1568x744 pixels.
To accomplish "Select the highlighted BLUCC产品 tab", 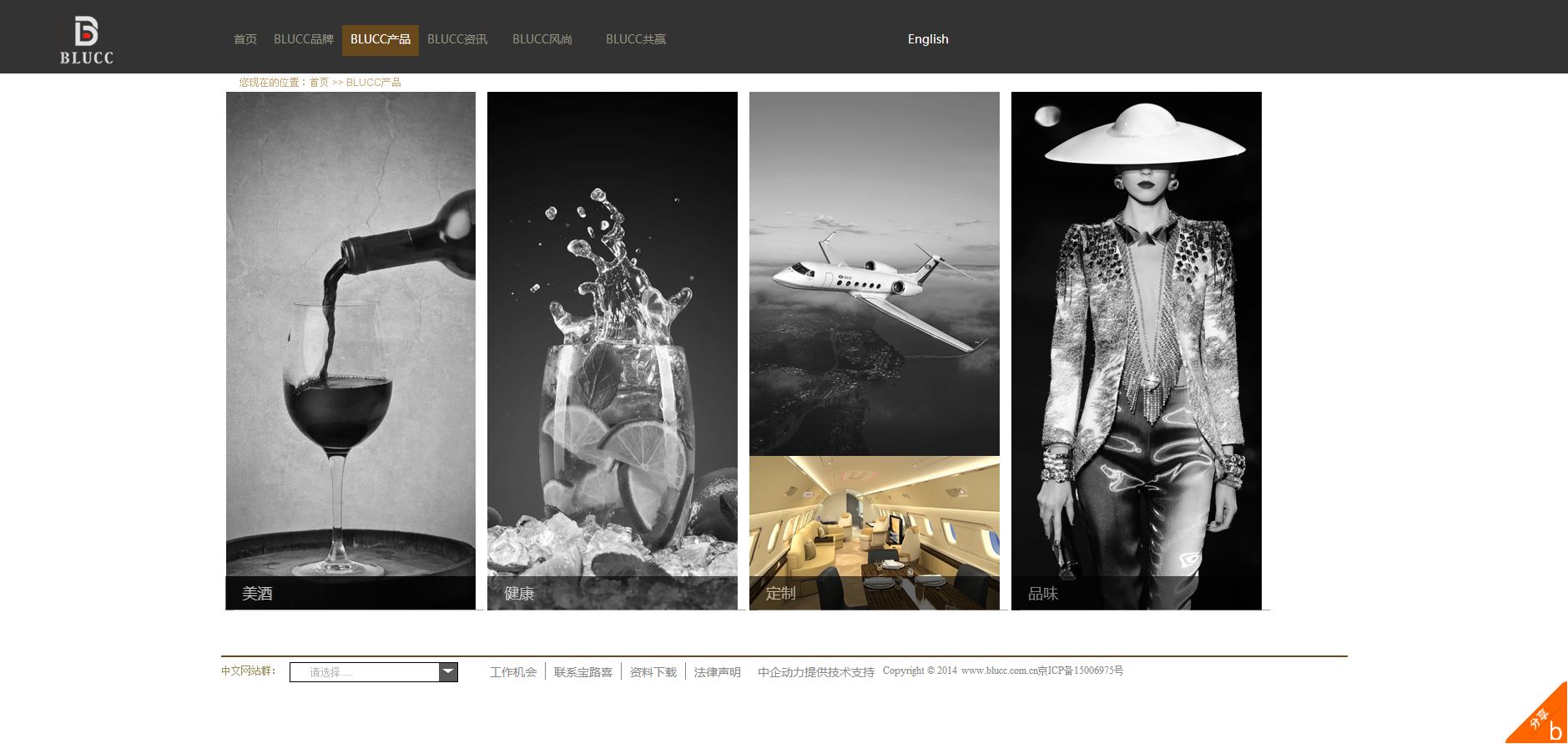I will (381, 40).
